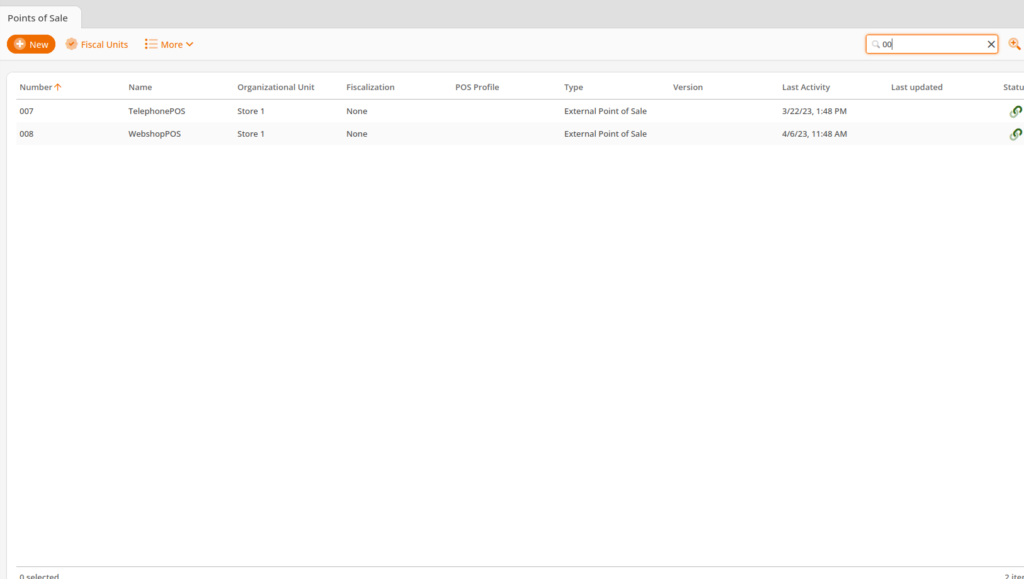Image resolution: width=1024 pixels, height=579 pixels.
Task: Open the TelephonePOS entry
Action: (157, 111)
